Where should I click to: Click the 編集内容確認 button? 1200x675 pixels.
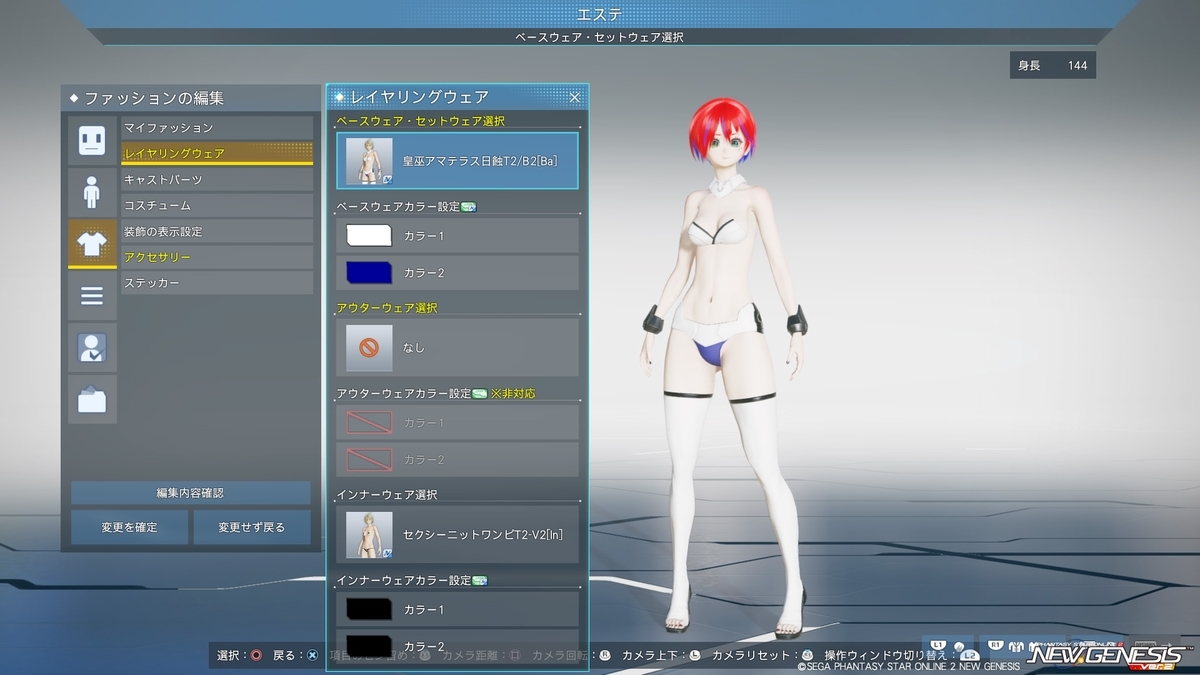coord(190,493)
